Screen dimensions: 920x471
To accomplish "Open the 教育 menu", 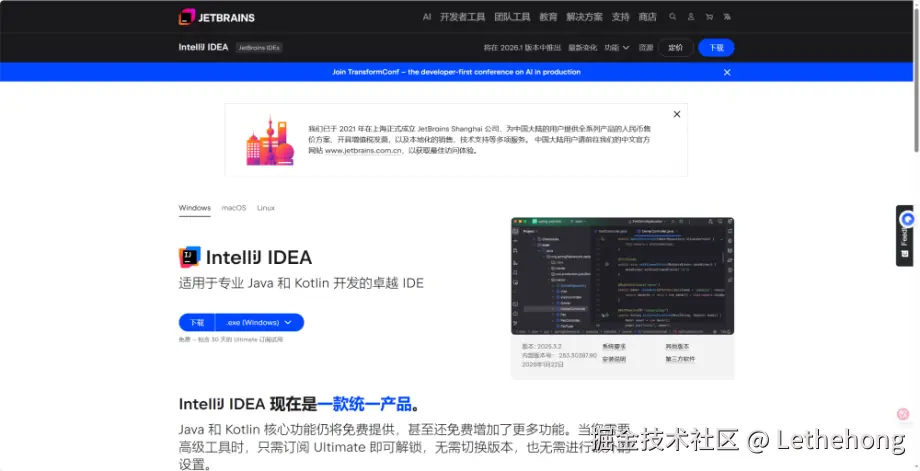I will click(x=548, y=17).
